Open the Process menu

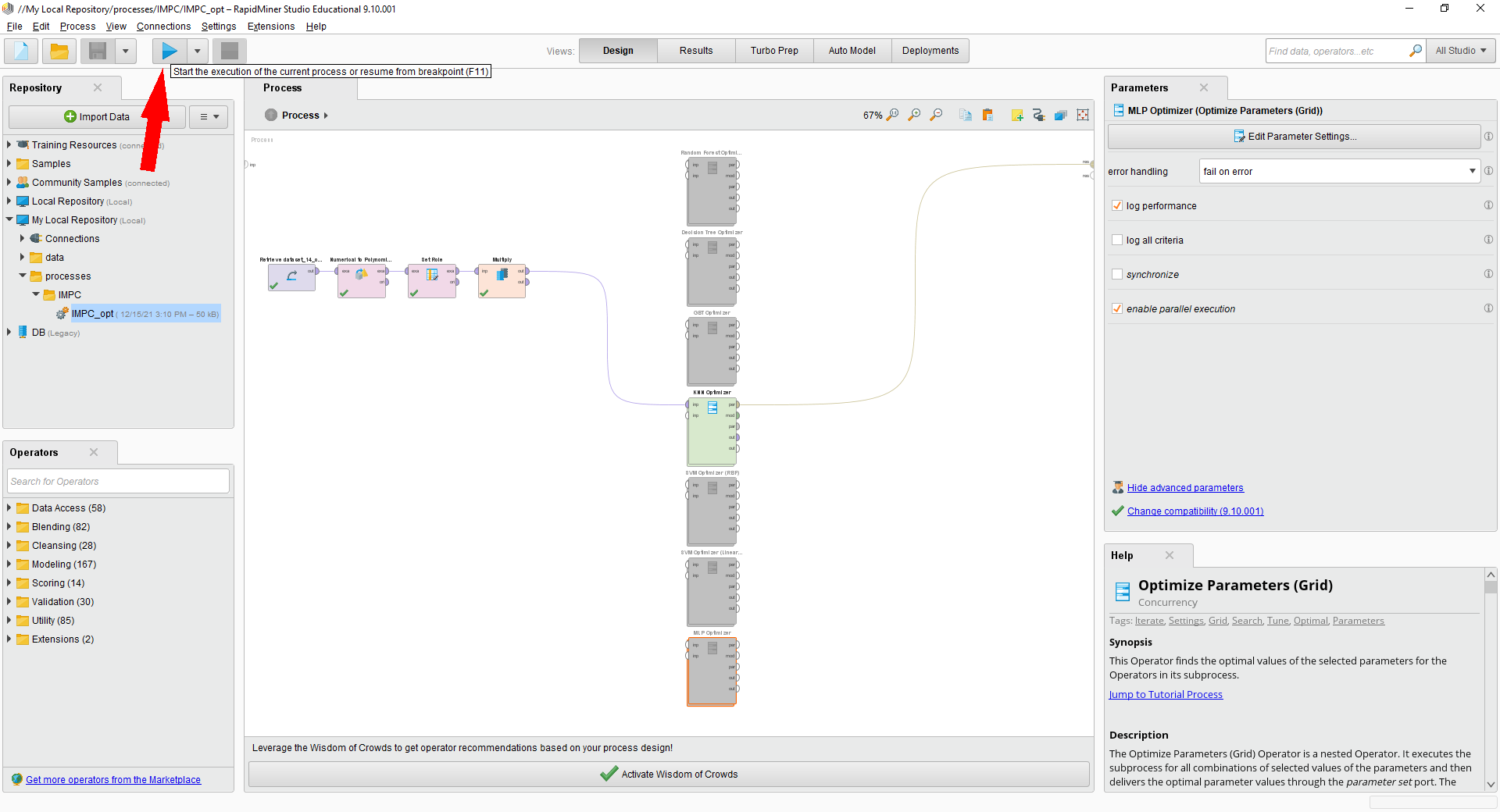pos(77,26)
